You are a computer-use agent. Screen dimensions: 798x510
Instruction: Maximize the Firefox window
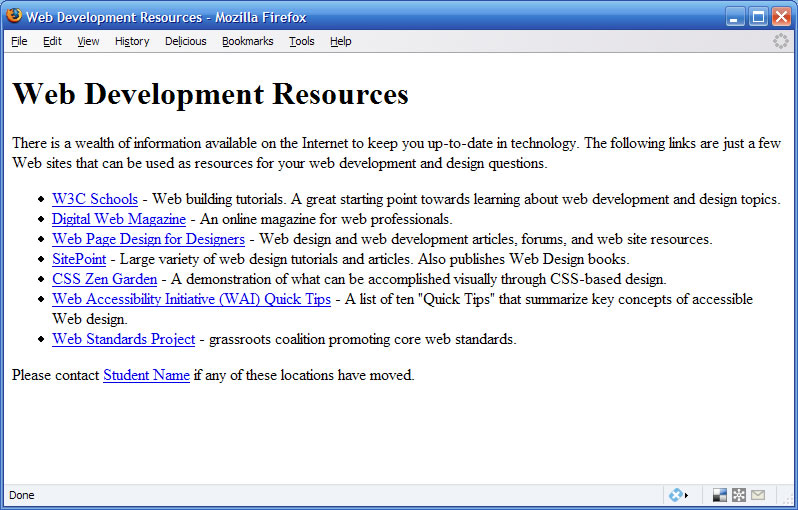(758, 17)
